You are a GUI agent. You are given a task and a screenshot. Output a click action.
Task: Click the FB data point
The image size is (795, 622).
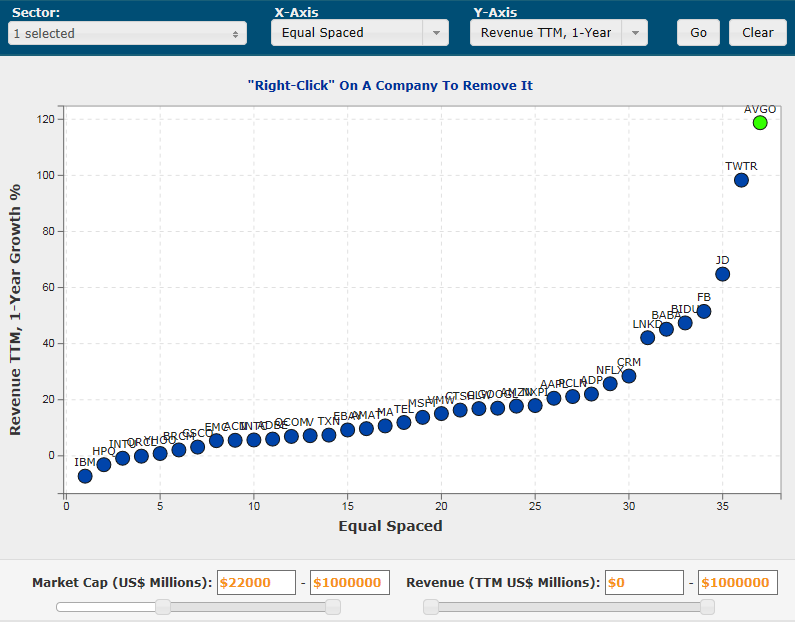704,311
